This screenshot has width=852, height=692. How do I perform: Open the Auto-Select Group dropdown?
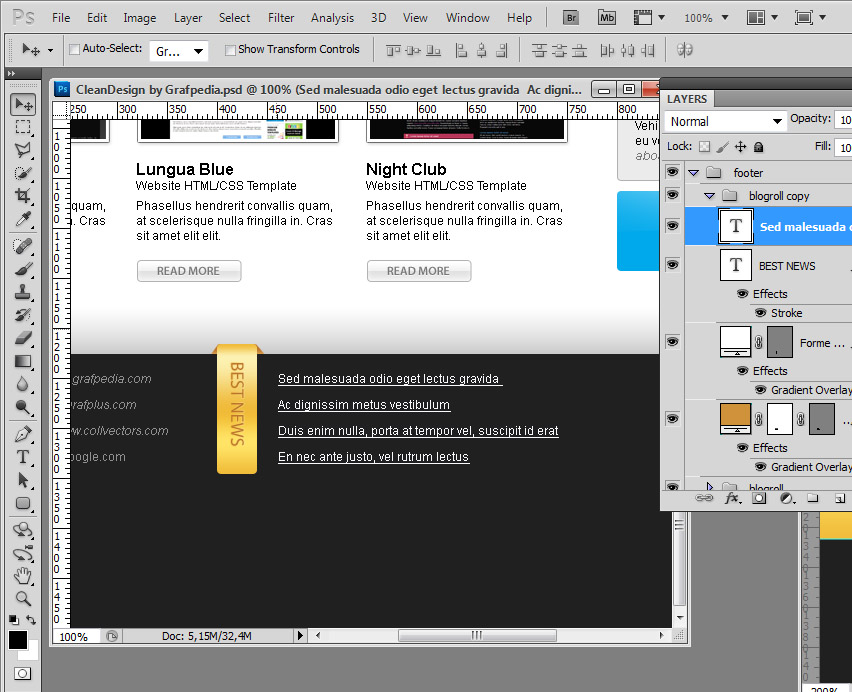click(x=179, y=51)
